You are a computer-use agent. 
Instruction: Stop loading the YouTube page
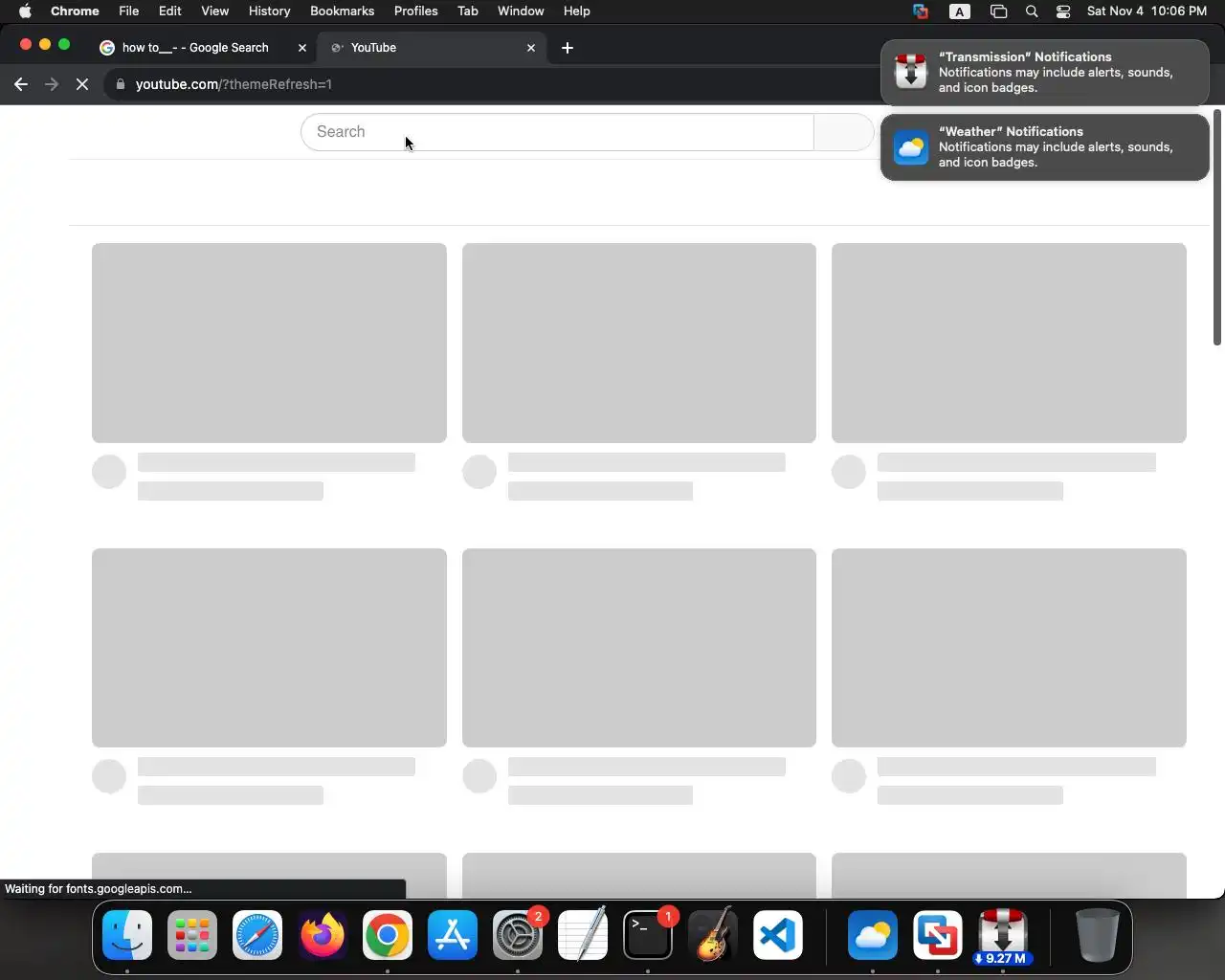point(82,84)
